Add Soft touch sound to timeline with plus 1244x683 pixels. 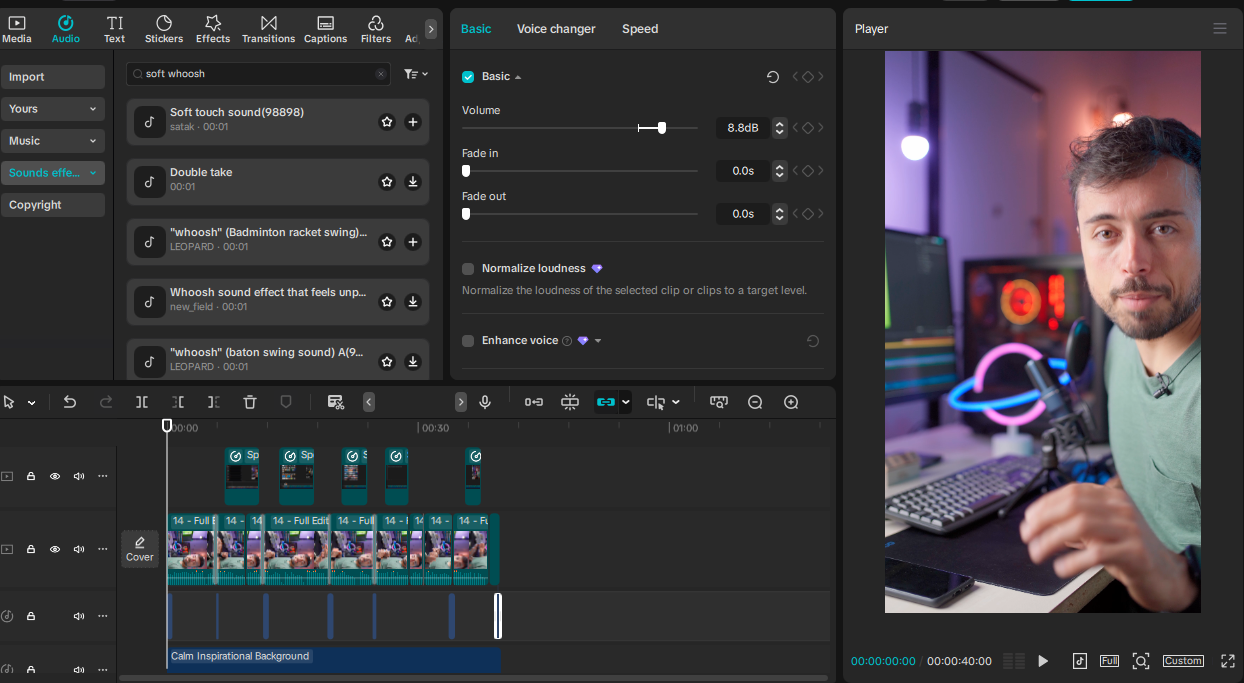point(413,122)
